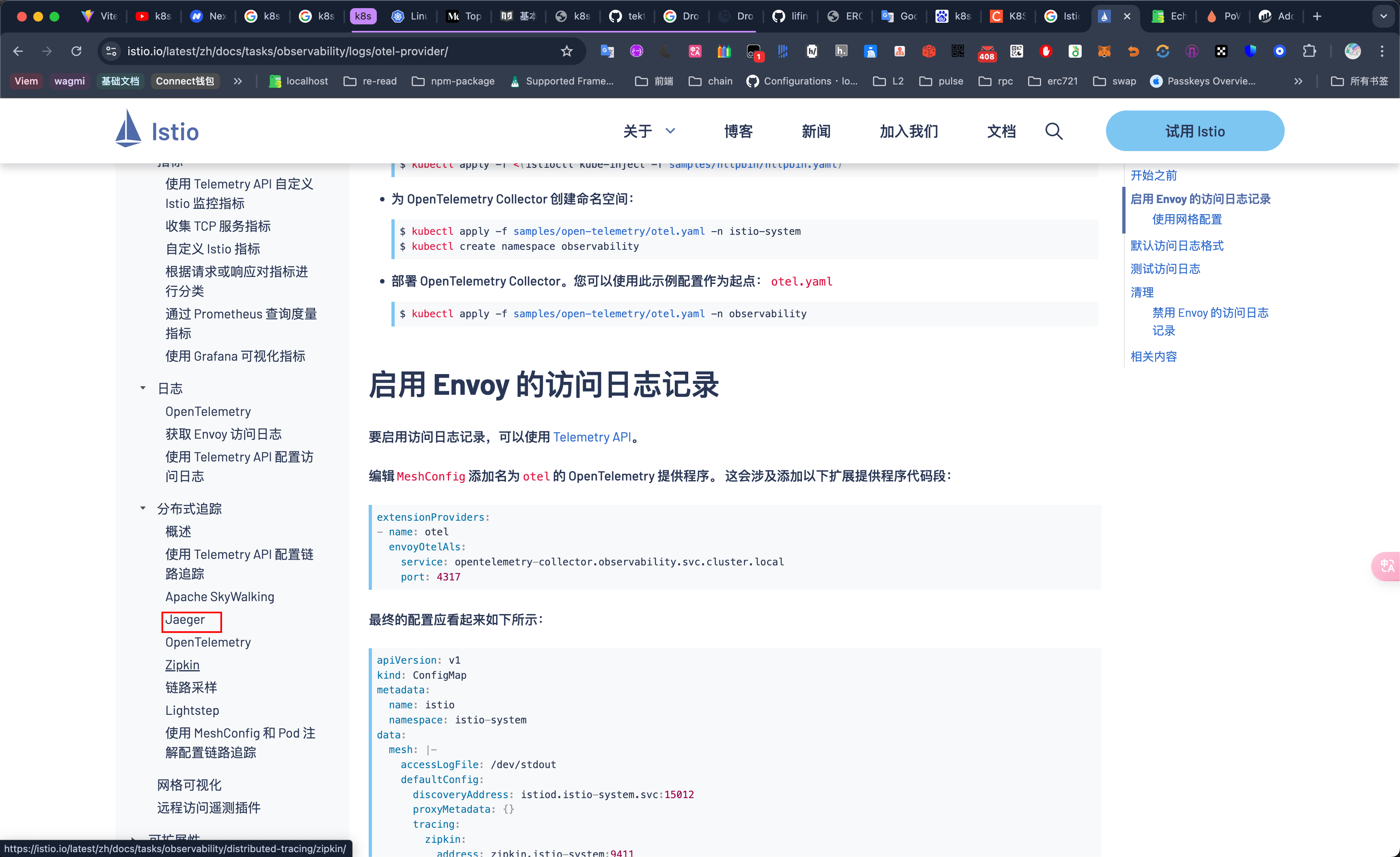Screen dimensions: 1400x857
Task: Open 链路采样 sidebar entry
Action: pyautogui.click(x=191, y=687)
